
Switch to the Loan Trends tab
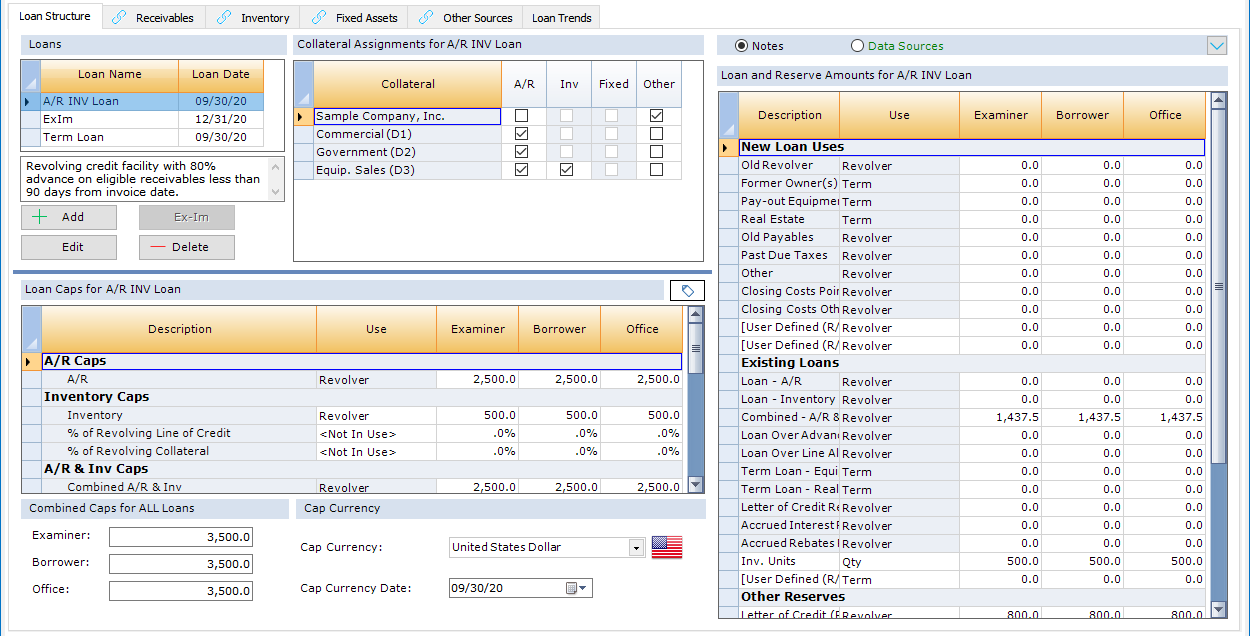[562, 18]
